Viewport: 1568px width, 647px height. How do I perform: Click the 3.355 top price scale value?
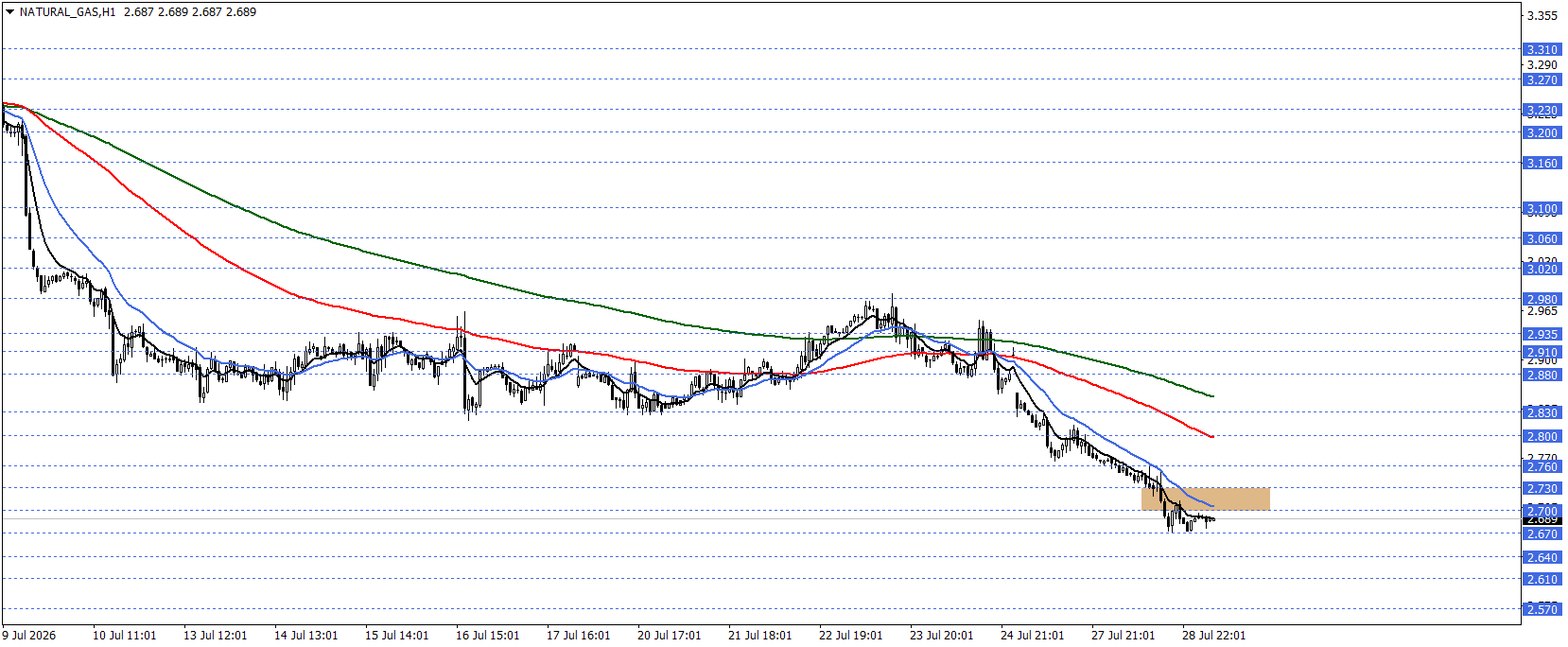coord(1542,15)
